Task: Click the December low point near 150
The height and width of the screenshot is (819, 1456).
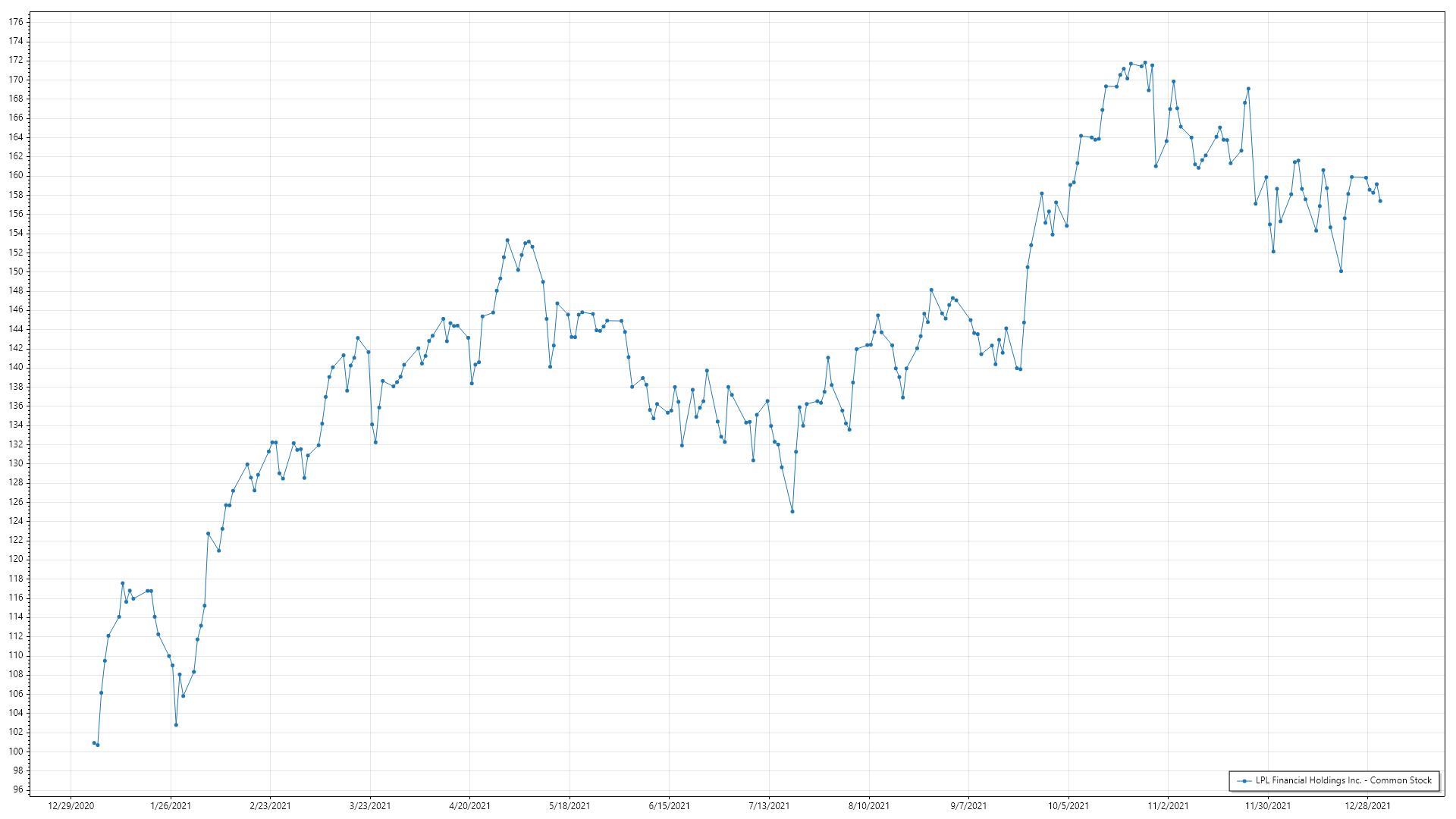Action: pos(1341,271)
